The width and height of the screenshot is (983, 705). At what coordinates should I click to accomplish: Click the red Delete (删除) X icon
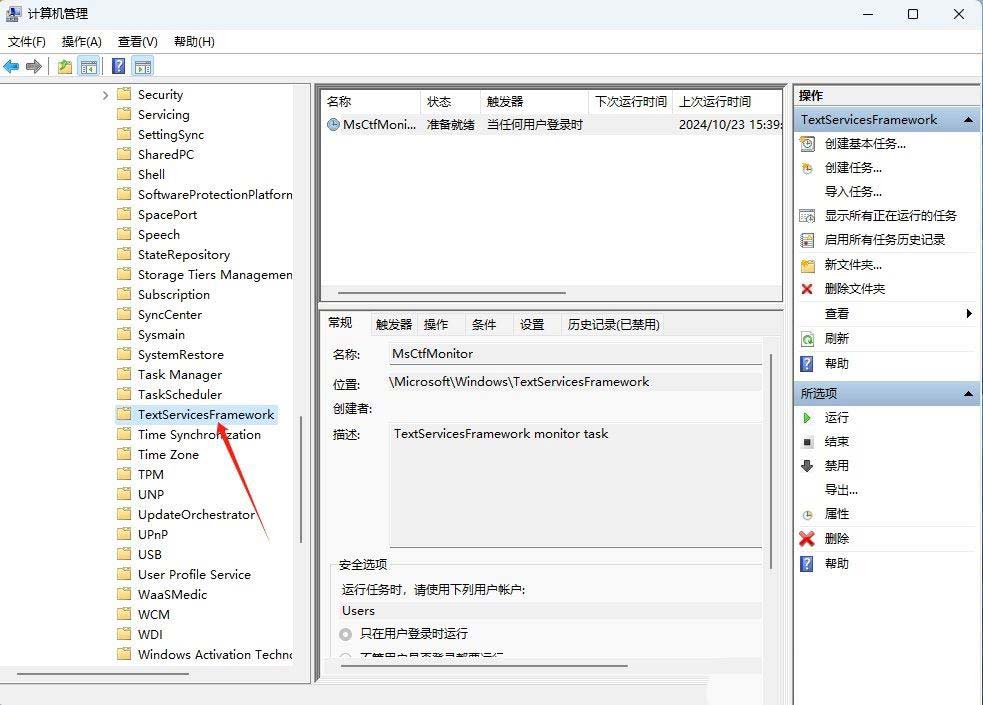coord(807,538)
